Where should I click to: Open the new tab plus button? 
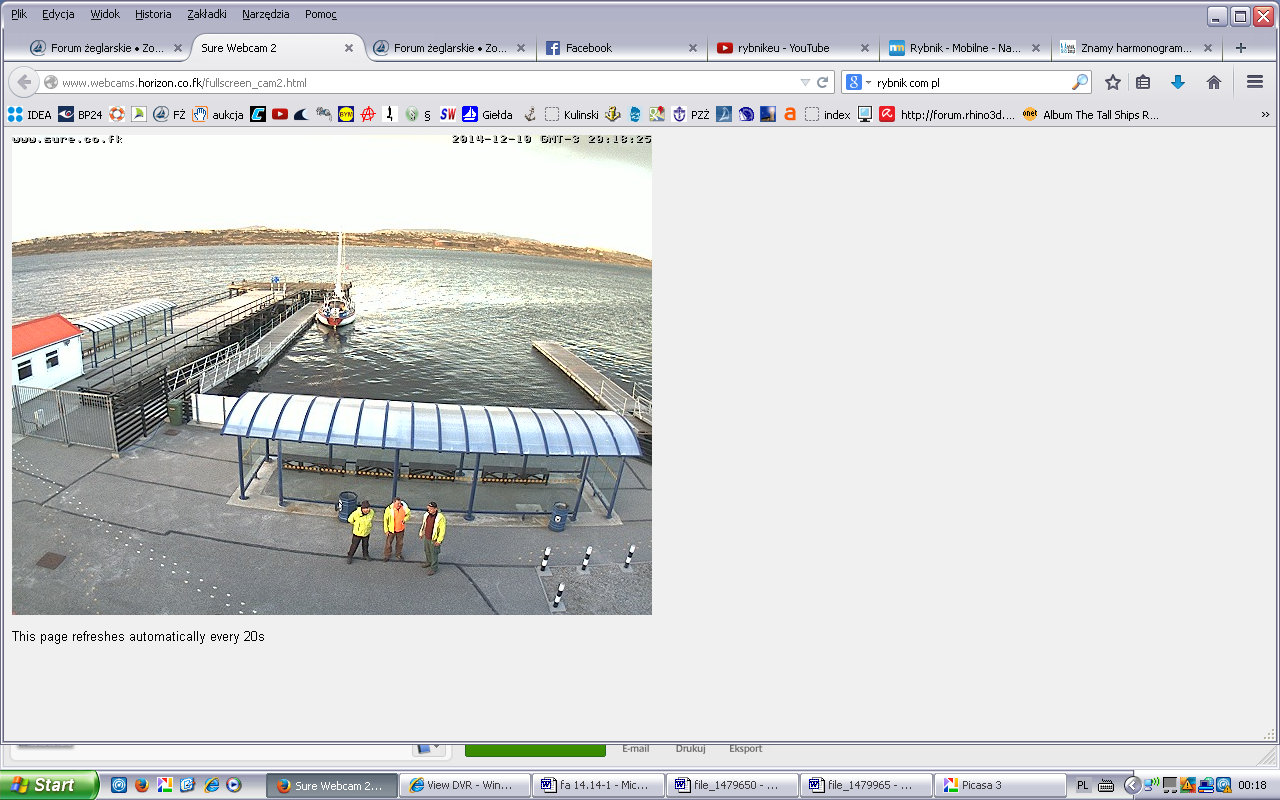tap(1241, 48)
